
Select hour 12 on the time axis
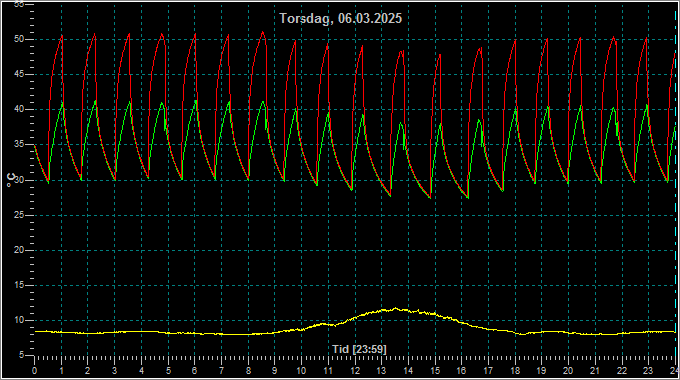click(x=355, y=371)
